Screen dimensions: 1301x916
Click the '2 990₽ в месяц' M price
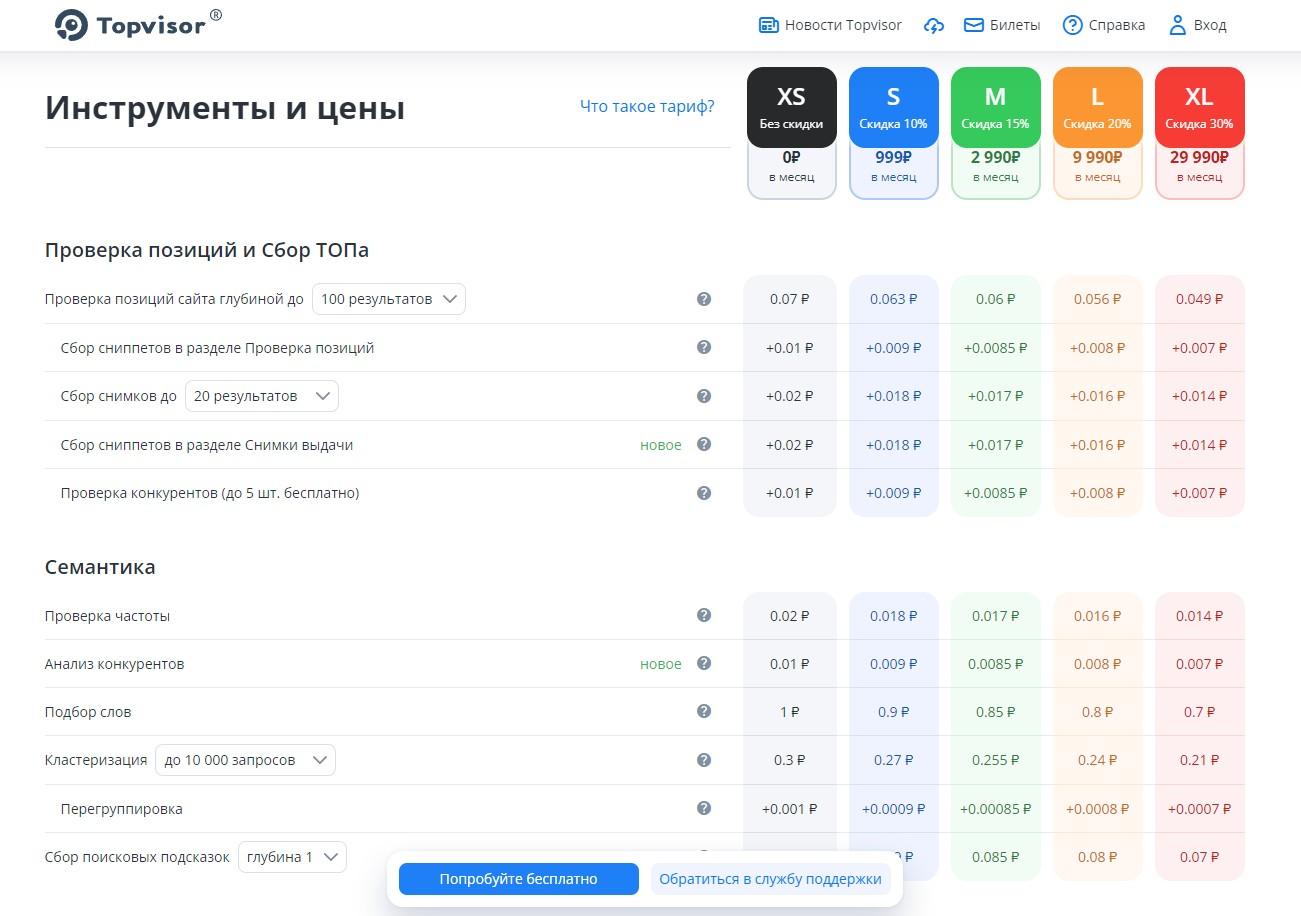(x=995, y=166)
